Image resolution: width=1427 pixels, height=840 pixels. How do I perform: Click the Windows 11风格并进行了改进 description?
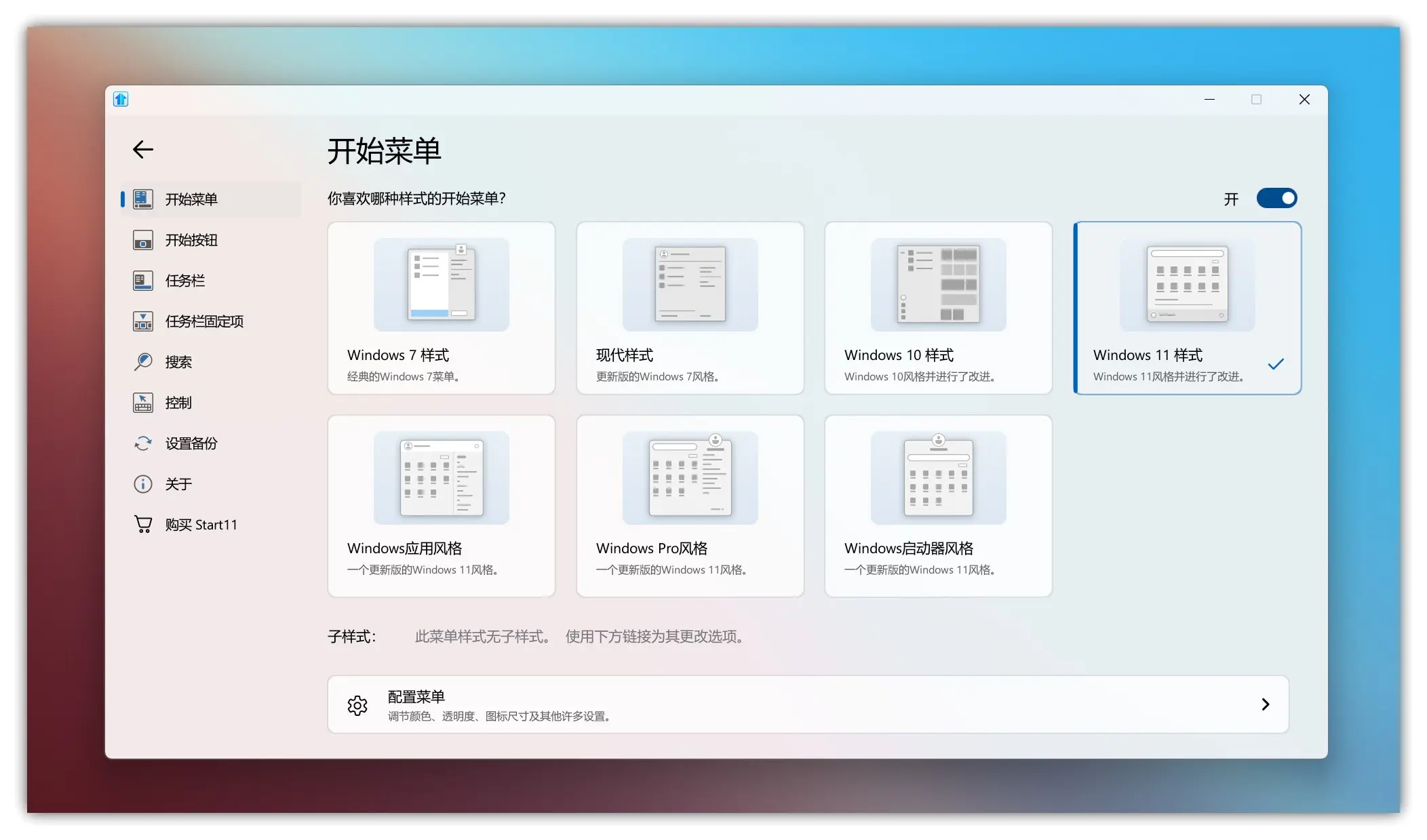(x=1169, y=377)
